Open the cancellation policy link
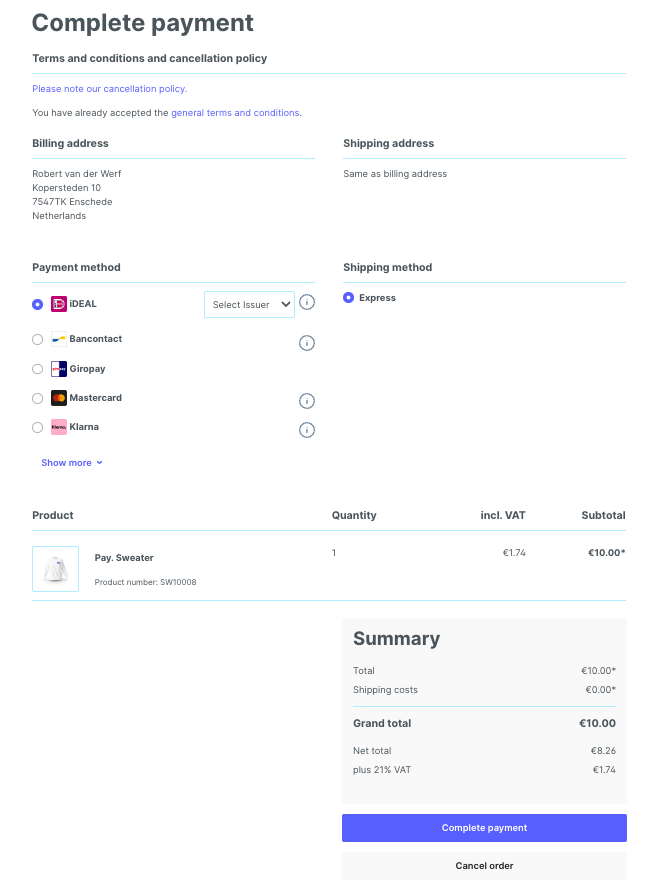Viewport: 662px width, 896px height. coord(109,89)
